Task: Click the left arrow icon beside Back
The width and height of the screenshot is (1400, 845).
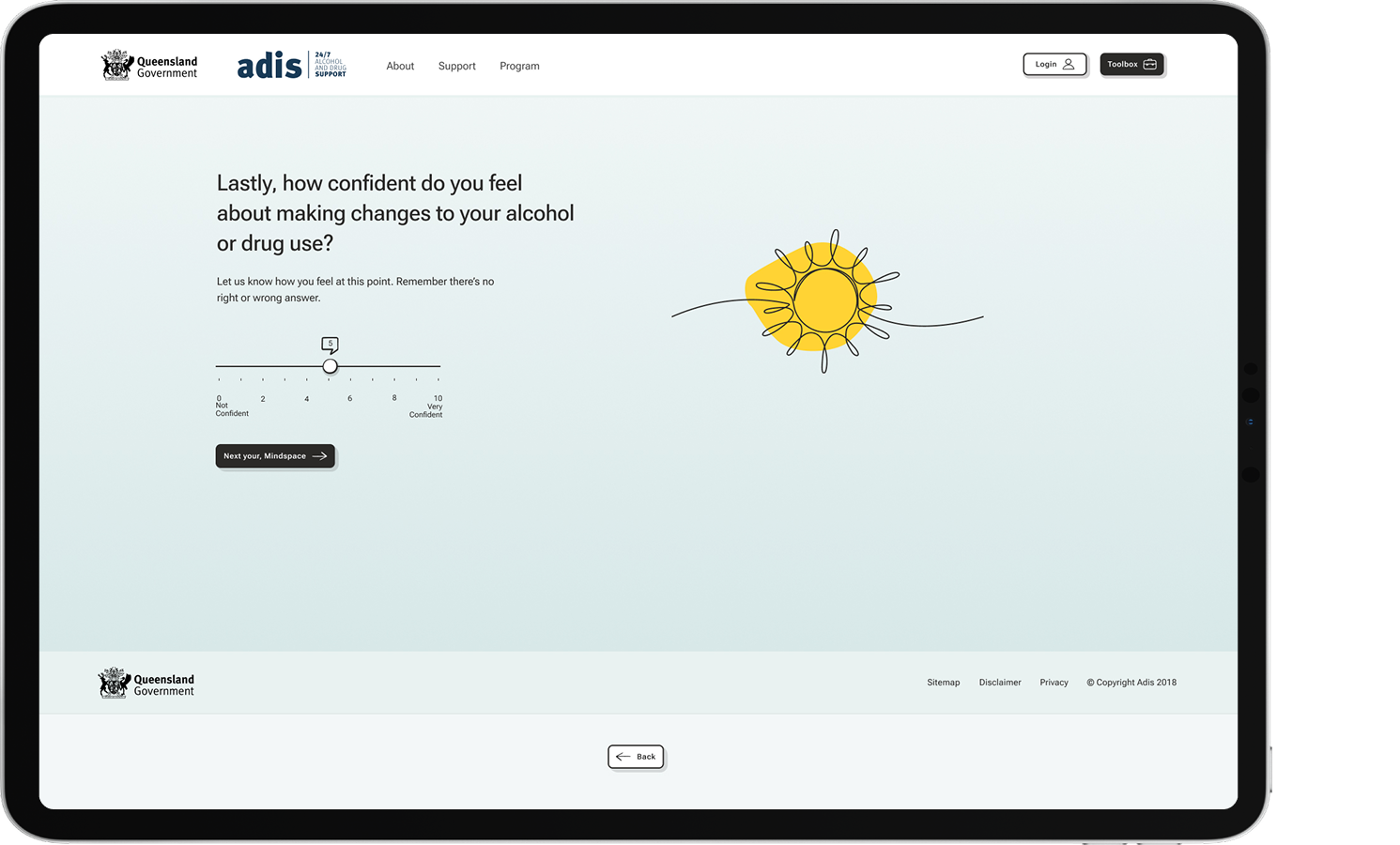Action: (623, 757)
